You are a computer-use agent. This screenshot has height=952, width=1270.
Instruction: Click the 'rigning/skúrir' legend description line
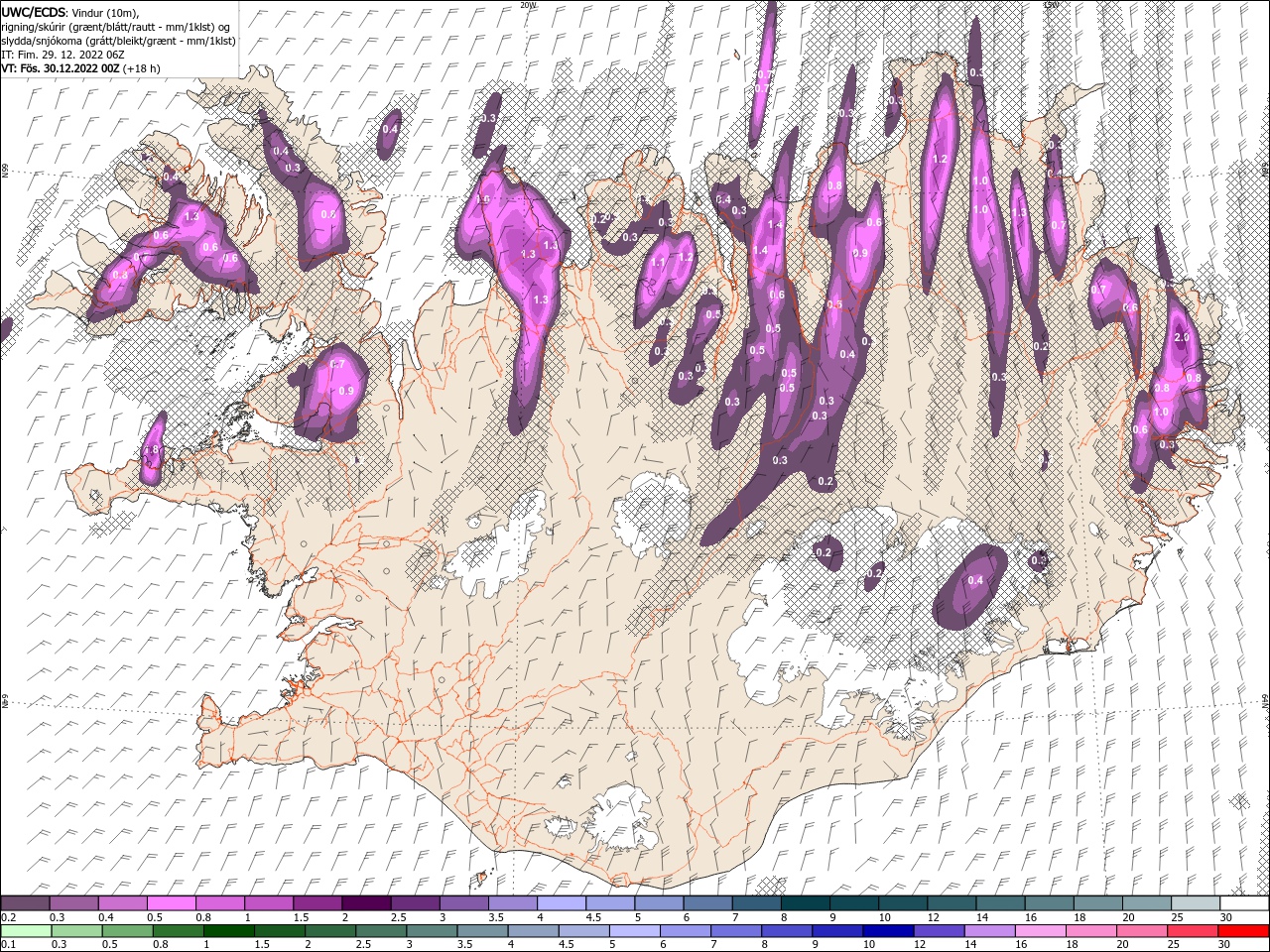116,27
